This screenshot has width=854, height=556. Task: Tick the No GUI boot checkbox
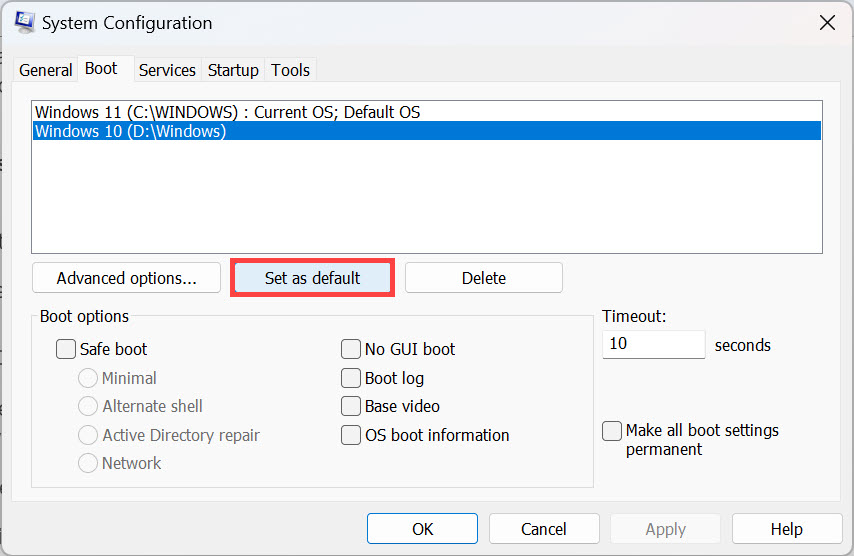(x=351, y=349)
